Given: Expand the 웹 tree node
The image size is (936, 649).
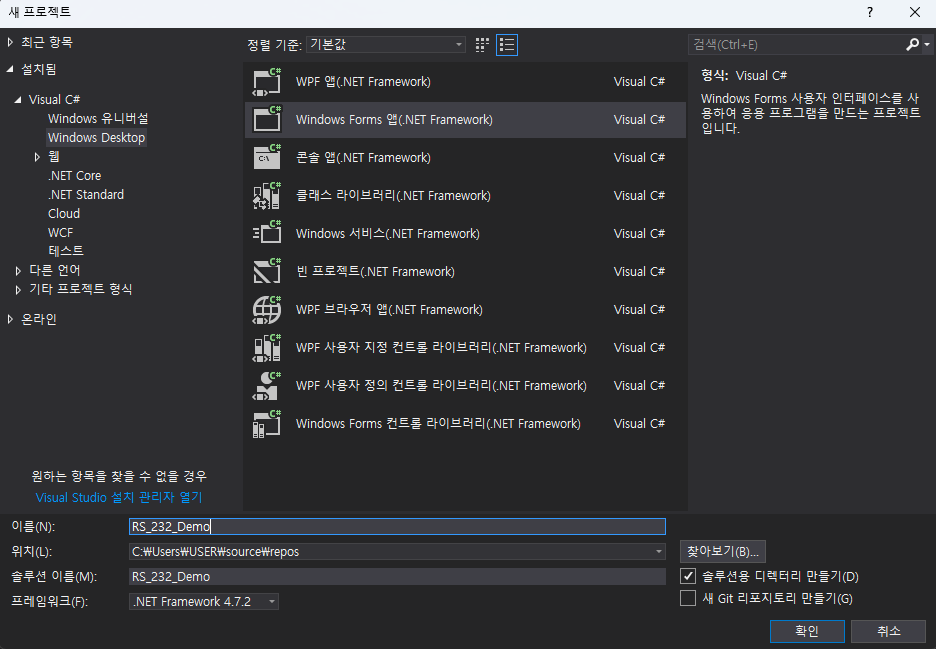Looking at the screenshot, I should pyautogui.click(x=37, y=157).
